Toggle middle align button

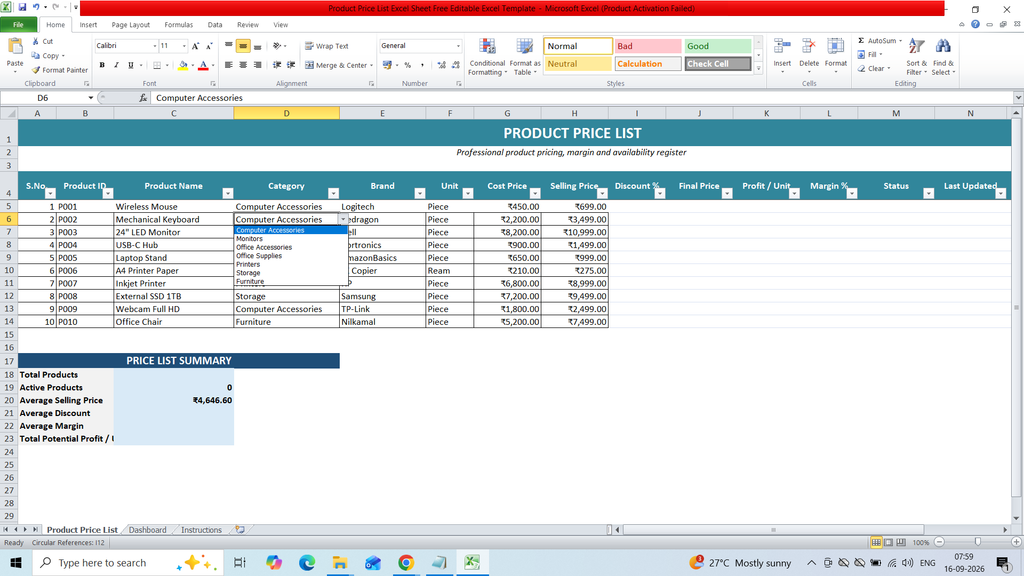click(243, 46)
